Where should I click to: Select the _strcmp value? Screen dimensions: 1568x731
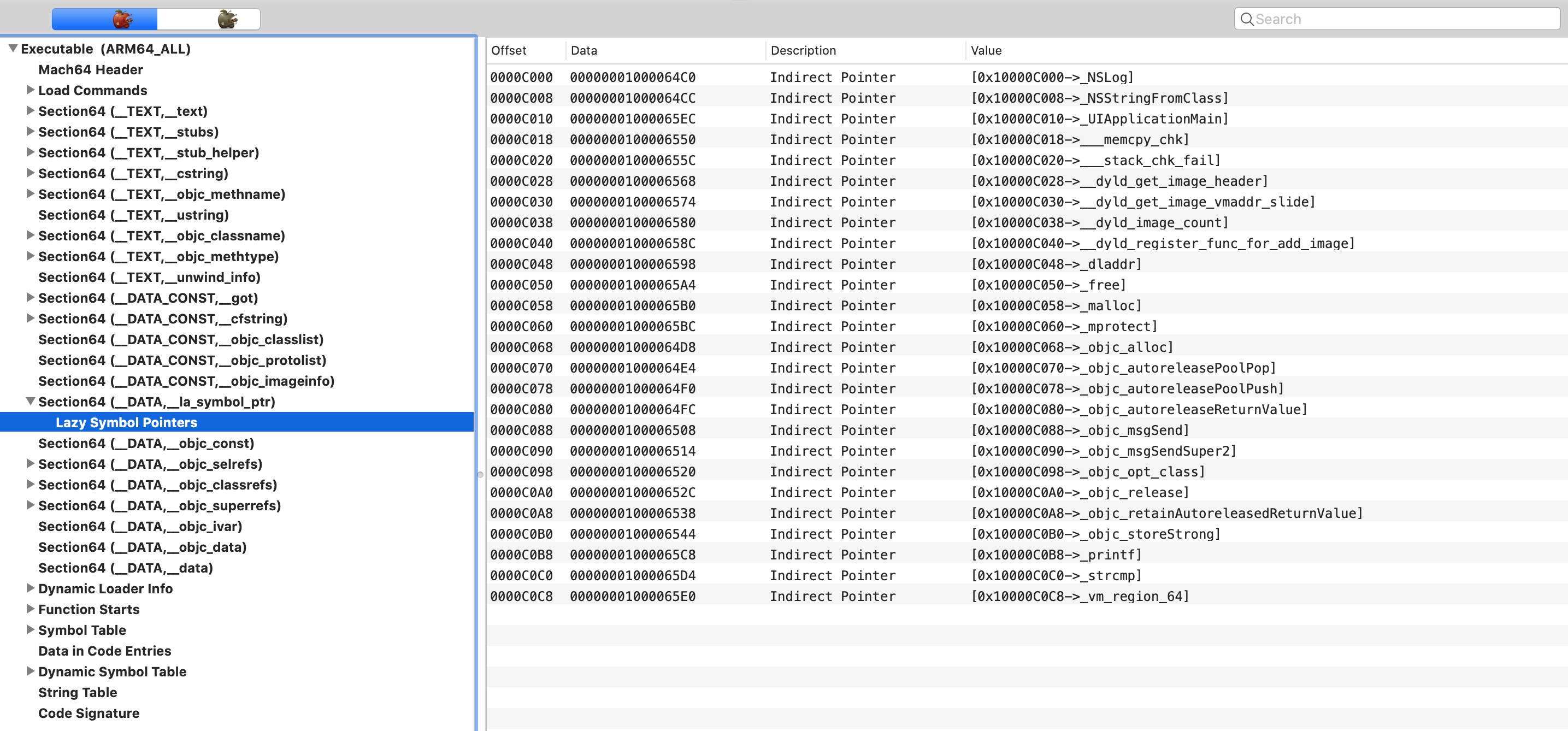pyautogui.click(x=1056, y=575)
